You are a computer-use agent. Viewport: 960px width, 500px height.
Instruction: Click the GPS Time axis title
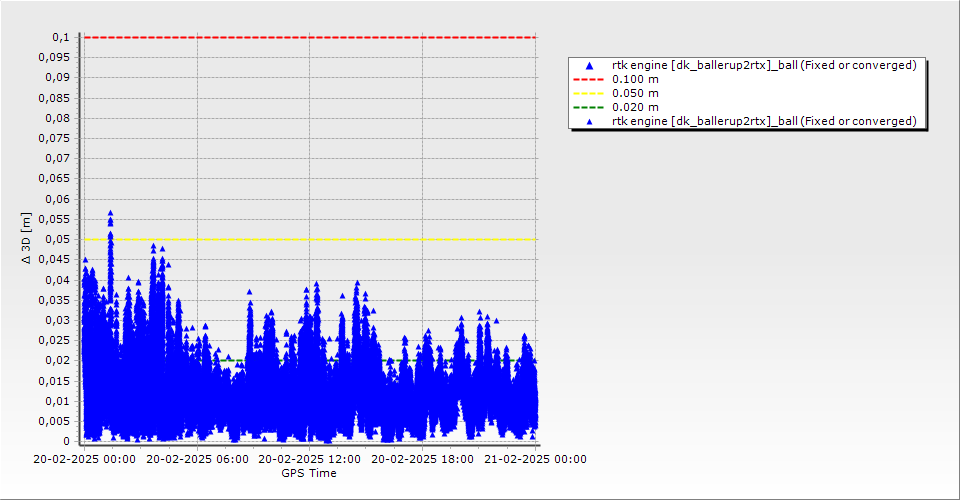tap(309, 473)
